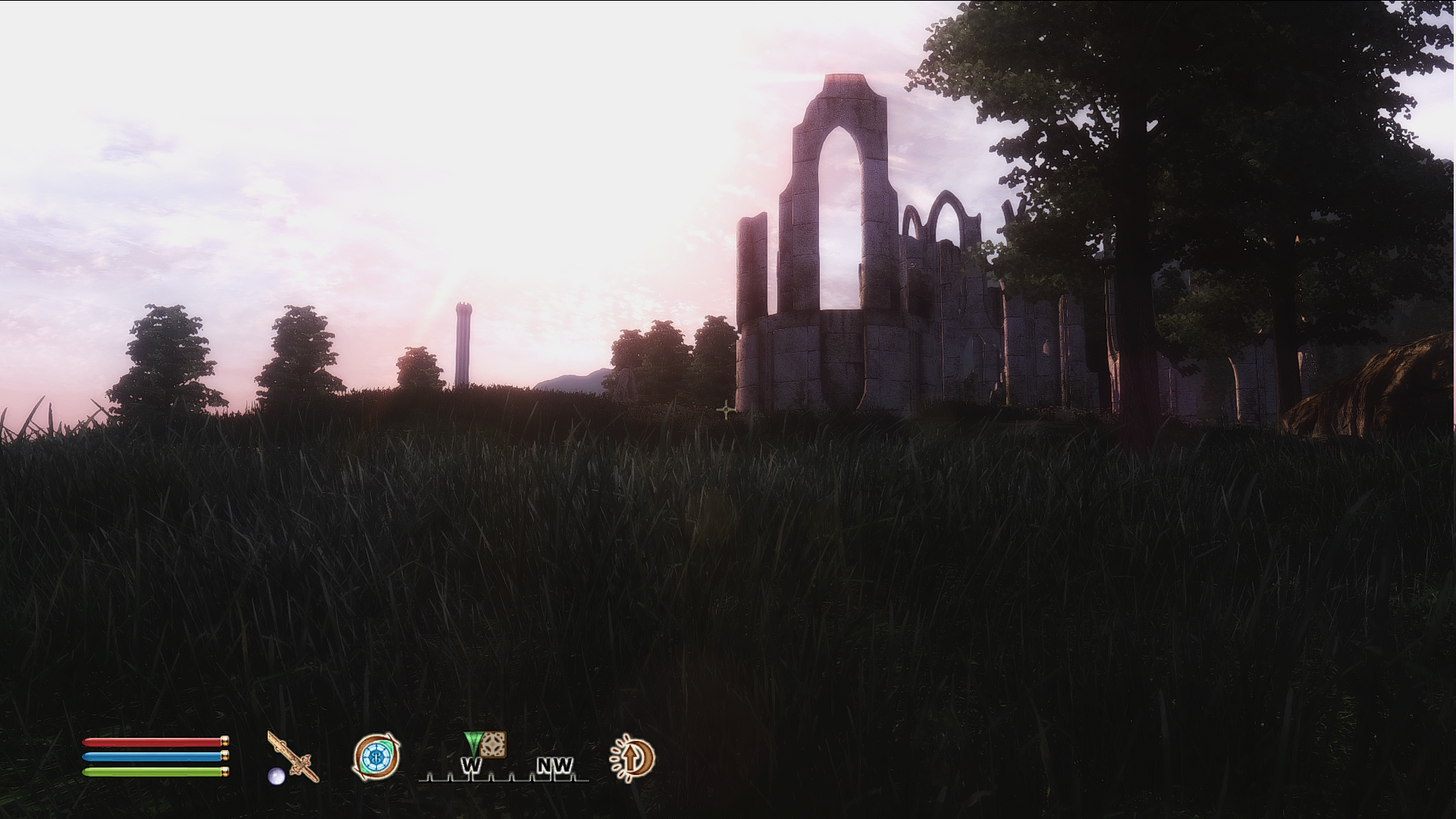The image size is (1456, 819).
Task: Click the small twin arches of ruin
Action: tap(933, 216)
